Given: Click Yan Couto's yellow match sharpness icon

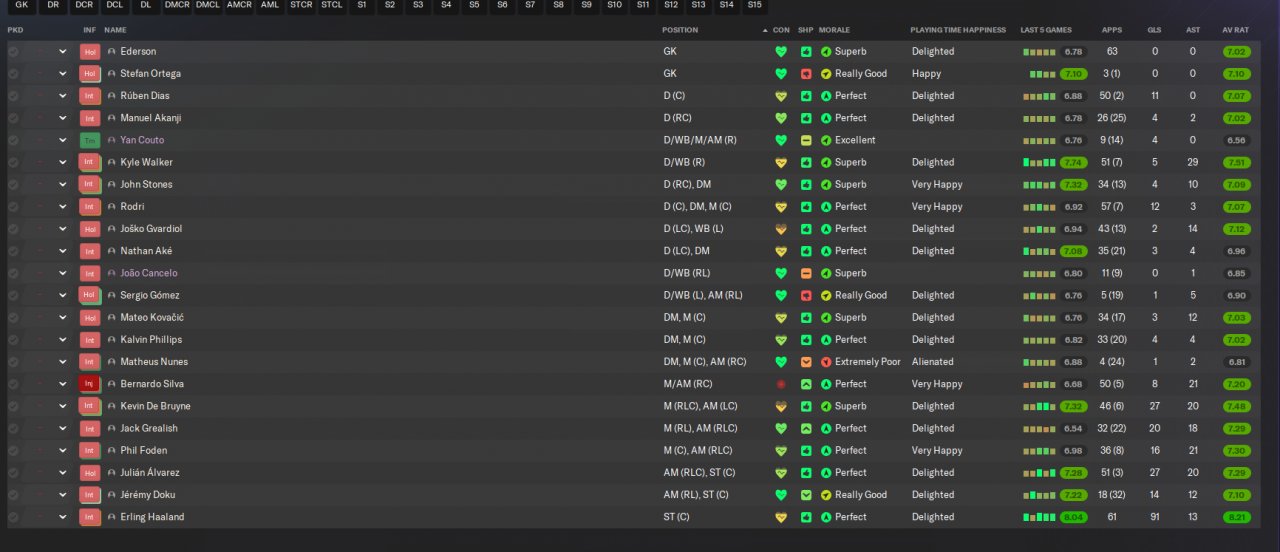Looking at the screenshot, I should pos(806,140).
